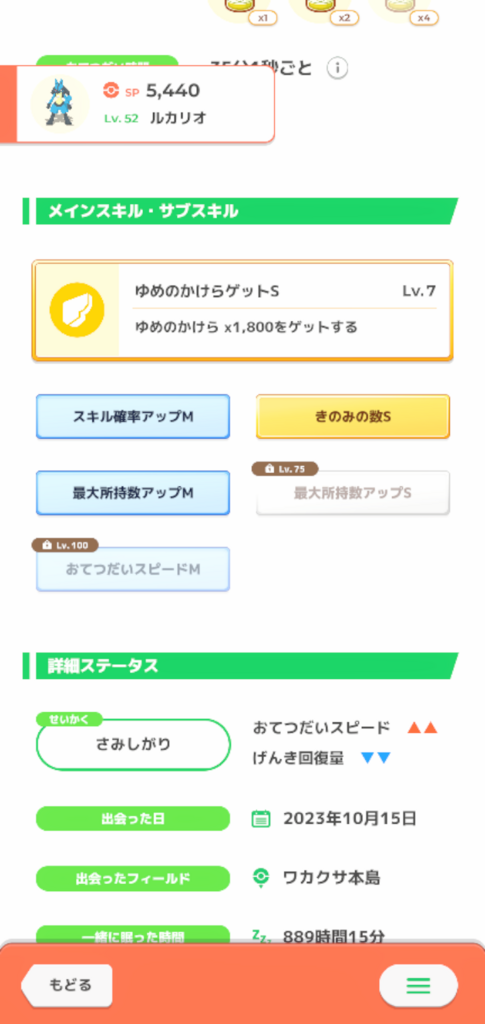
Task: Tap the blue down arrows for げんき回復量
Action: pos(375,758)
